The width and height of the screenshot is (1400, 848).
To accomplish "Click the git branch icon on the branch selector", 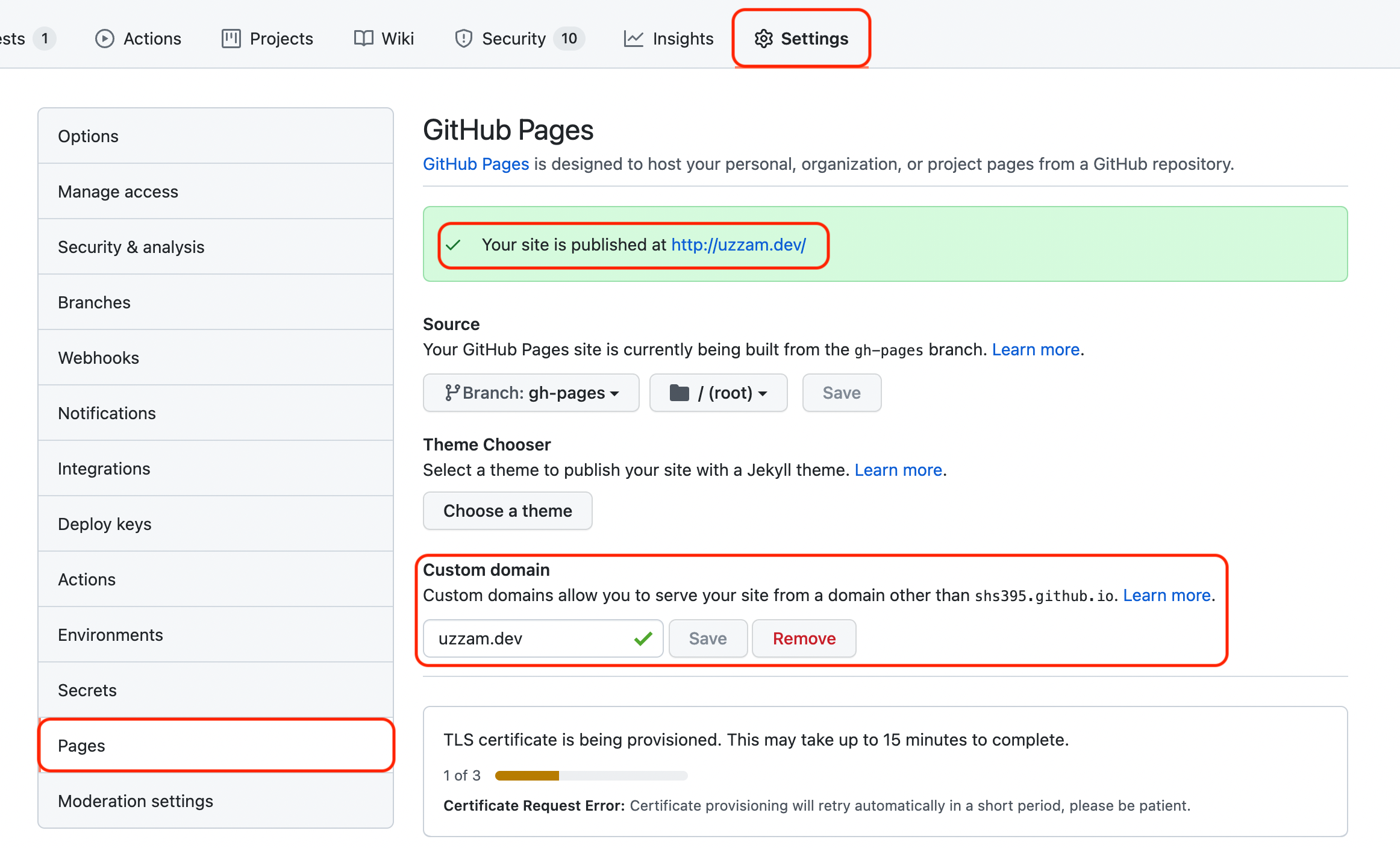I will [452, 393].
